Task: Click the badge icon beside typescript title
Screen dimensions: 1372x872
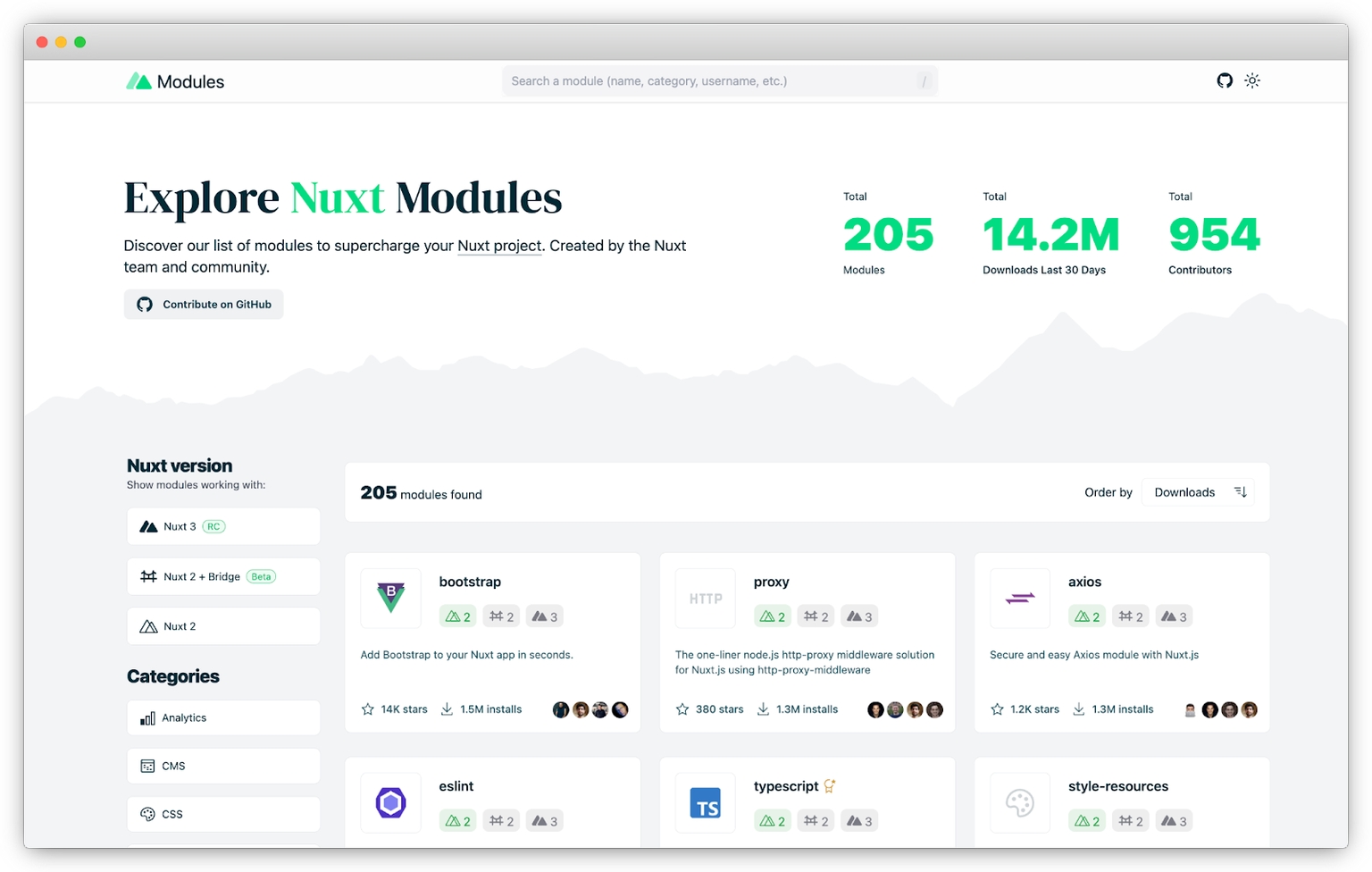Action: tap(830, 786)
